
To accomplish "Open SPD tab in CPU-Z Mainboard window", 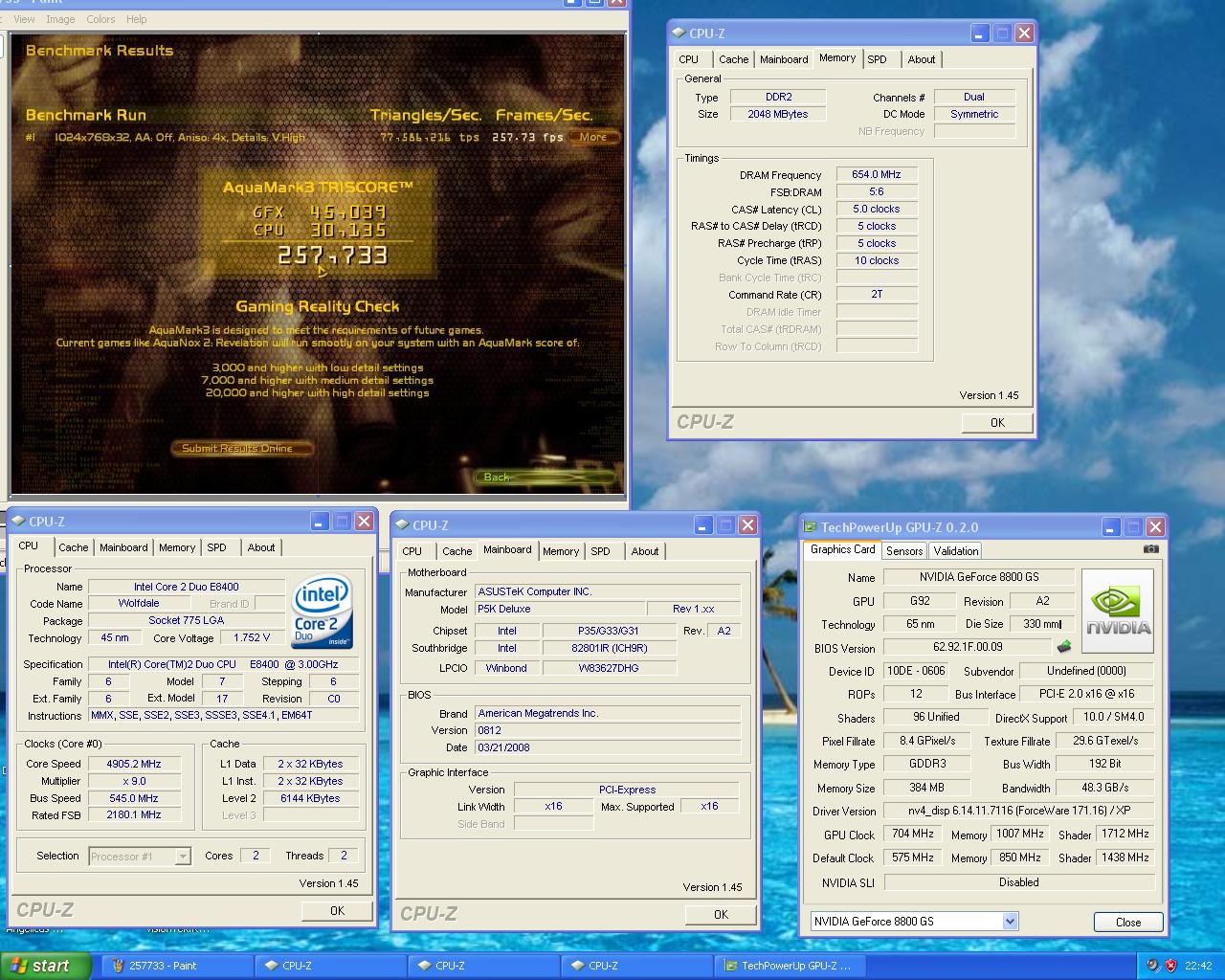I will 600,551.
